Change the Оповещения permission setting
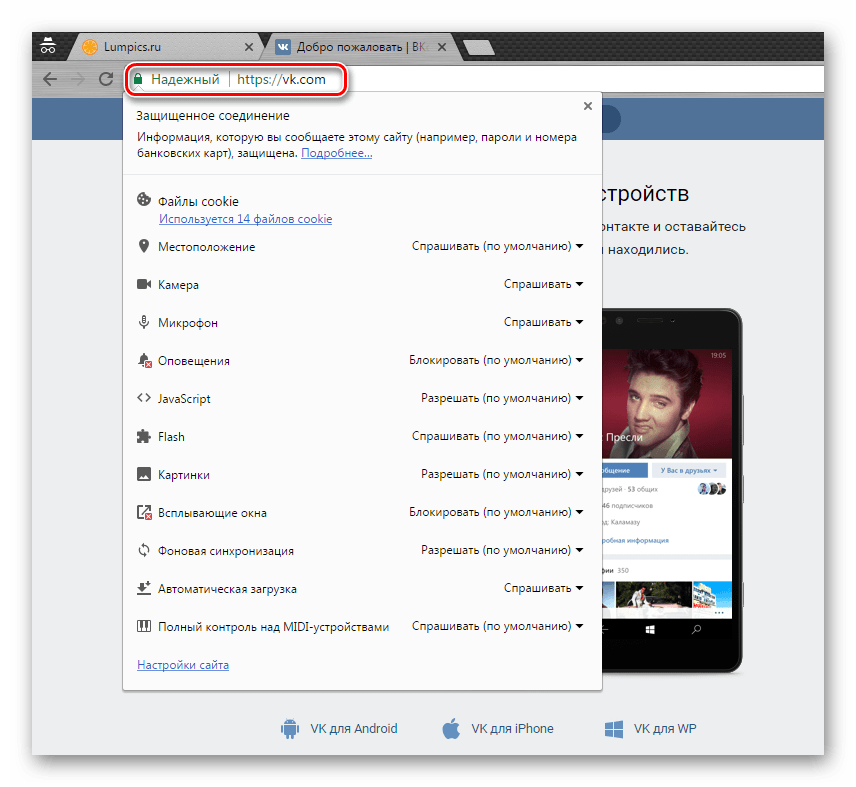The width and height of the screenshot is (856, 787). 496,360
